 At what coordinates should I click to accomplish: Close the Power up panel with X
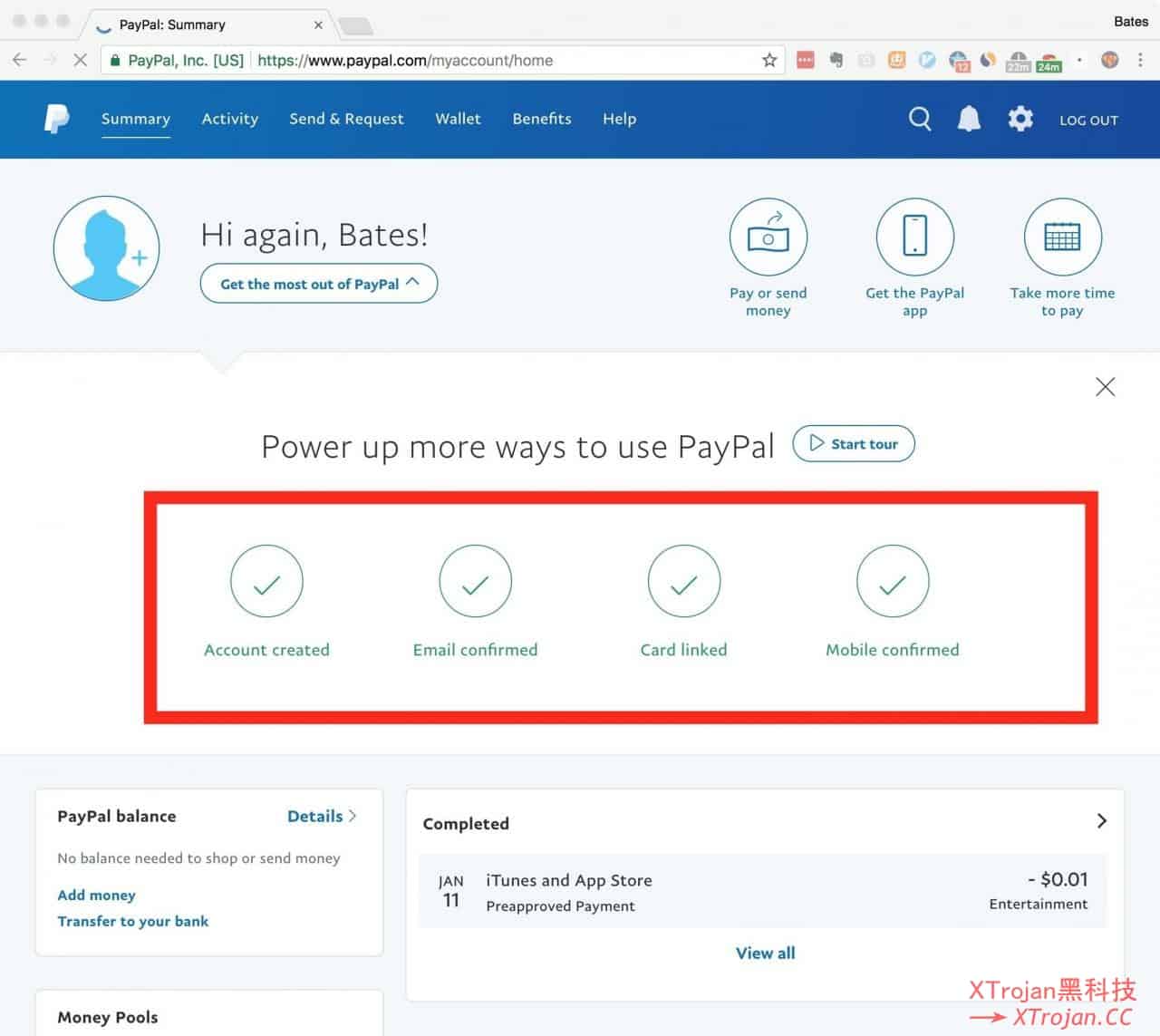[x=1105, y=387]
